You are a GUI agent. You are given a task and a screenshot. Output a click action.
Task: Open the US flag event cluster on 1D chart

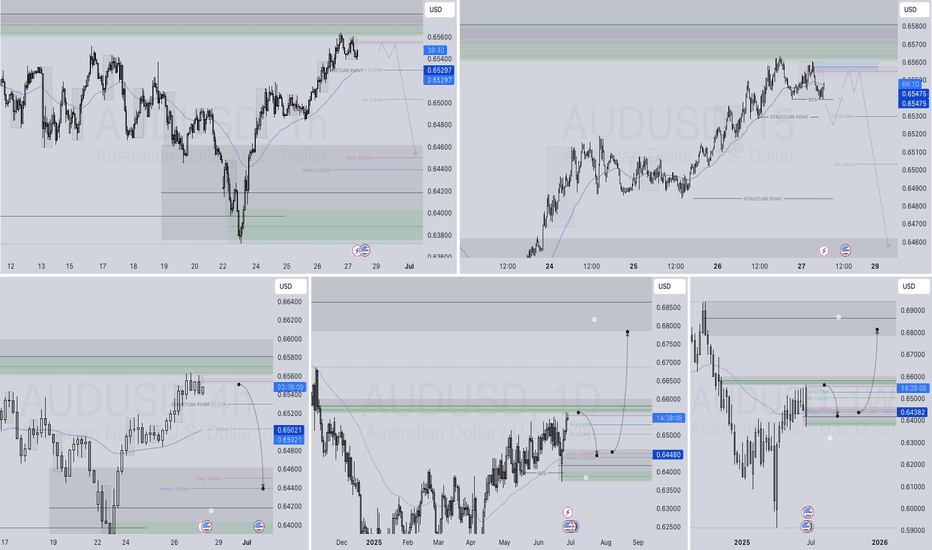pos(570,526)
